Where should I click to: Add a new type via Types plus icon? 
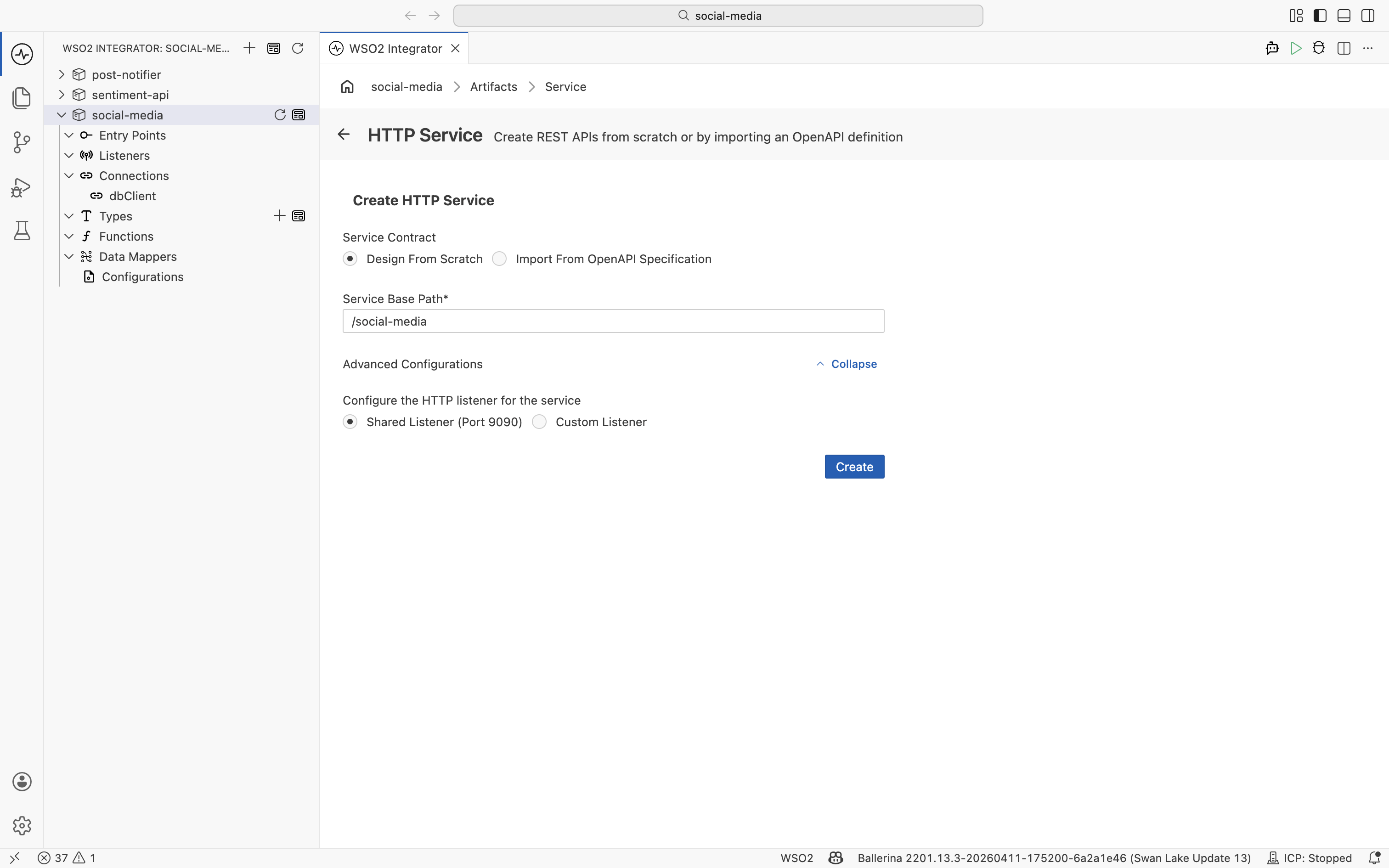pos(280,216)
